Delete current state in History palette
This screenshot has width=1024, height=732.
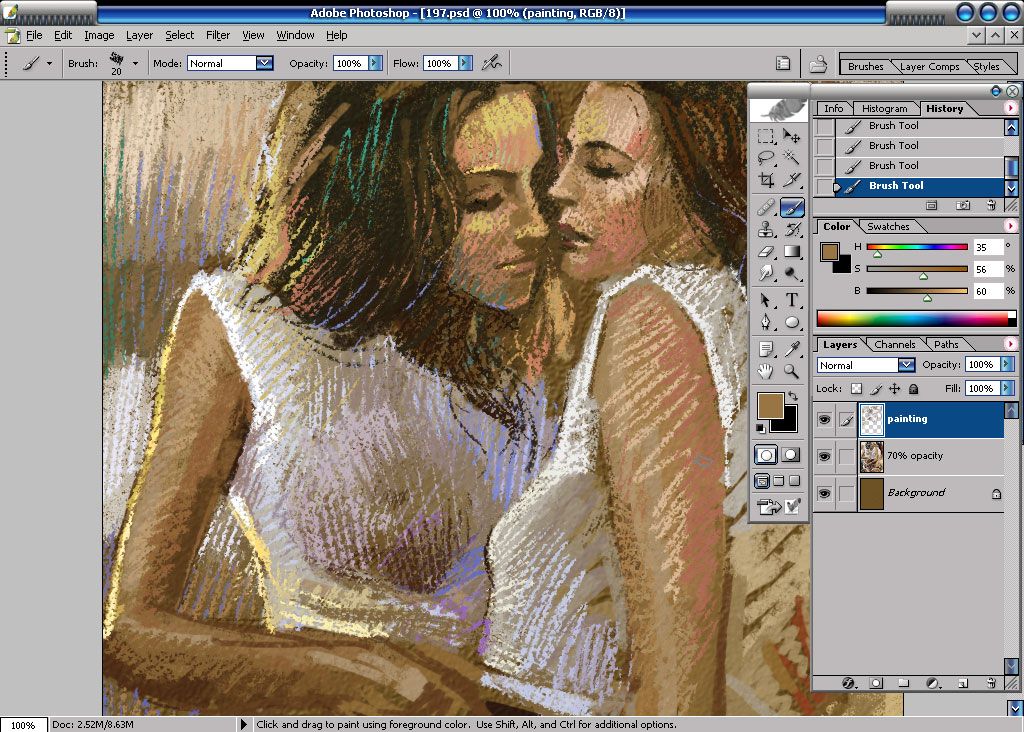pos(991,205)
